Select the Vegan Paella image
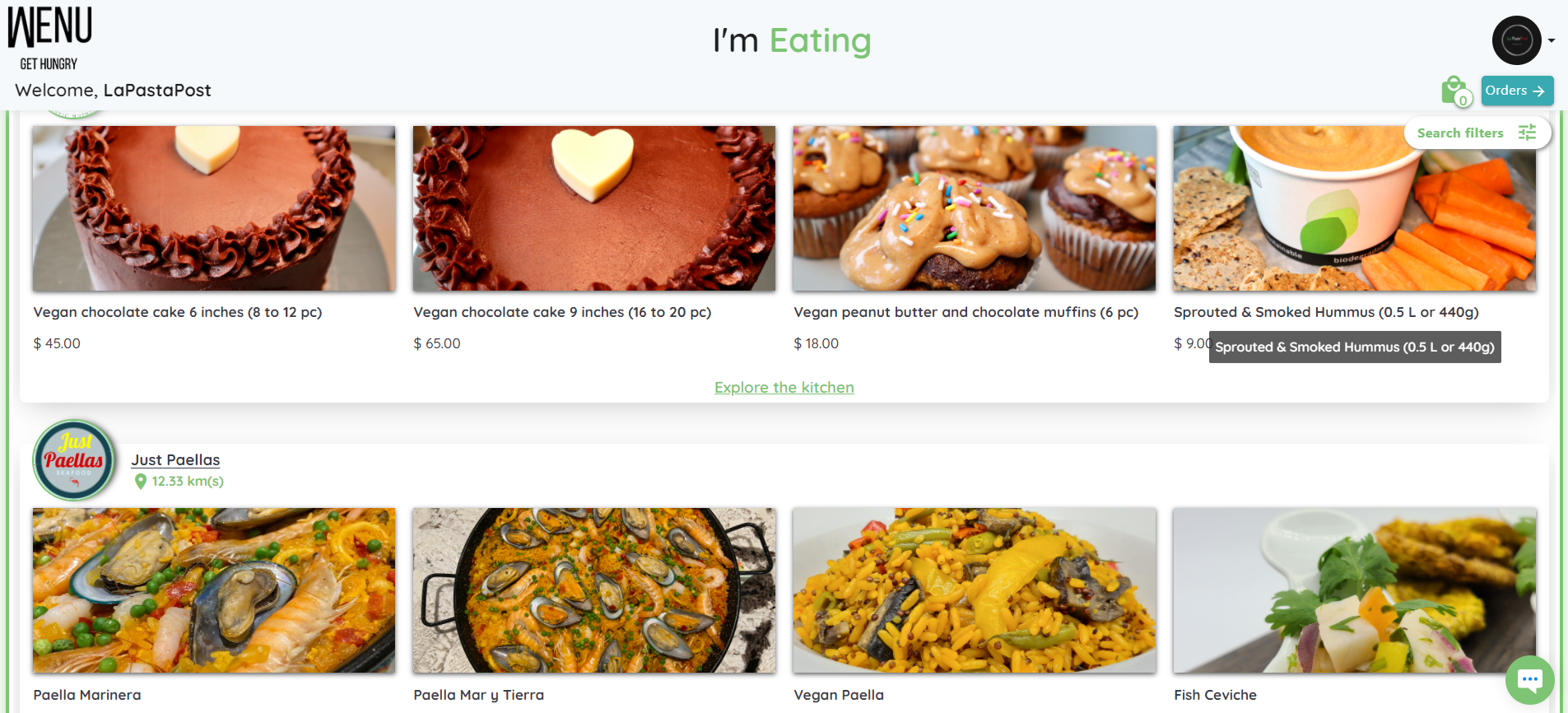1568x713 pixels. coord(975,590)
